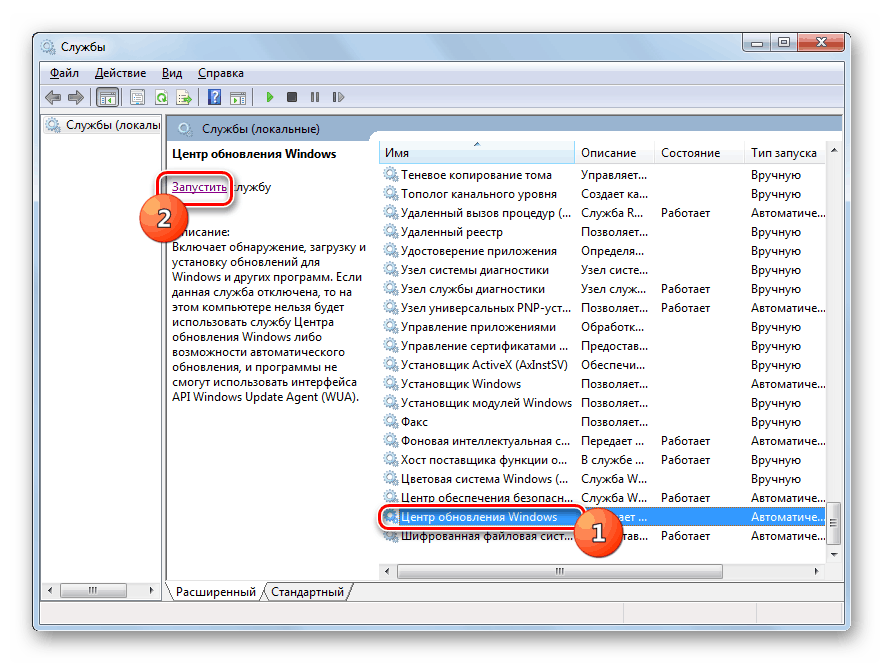This screenshot has width=884, height=664.
Task: Sort by the Описание column header
Action: click(x=615, y=153)
